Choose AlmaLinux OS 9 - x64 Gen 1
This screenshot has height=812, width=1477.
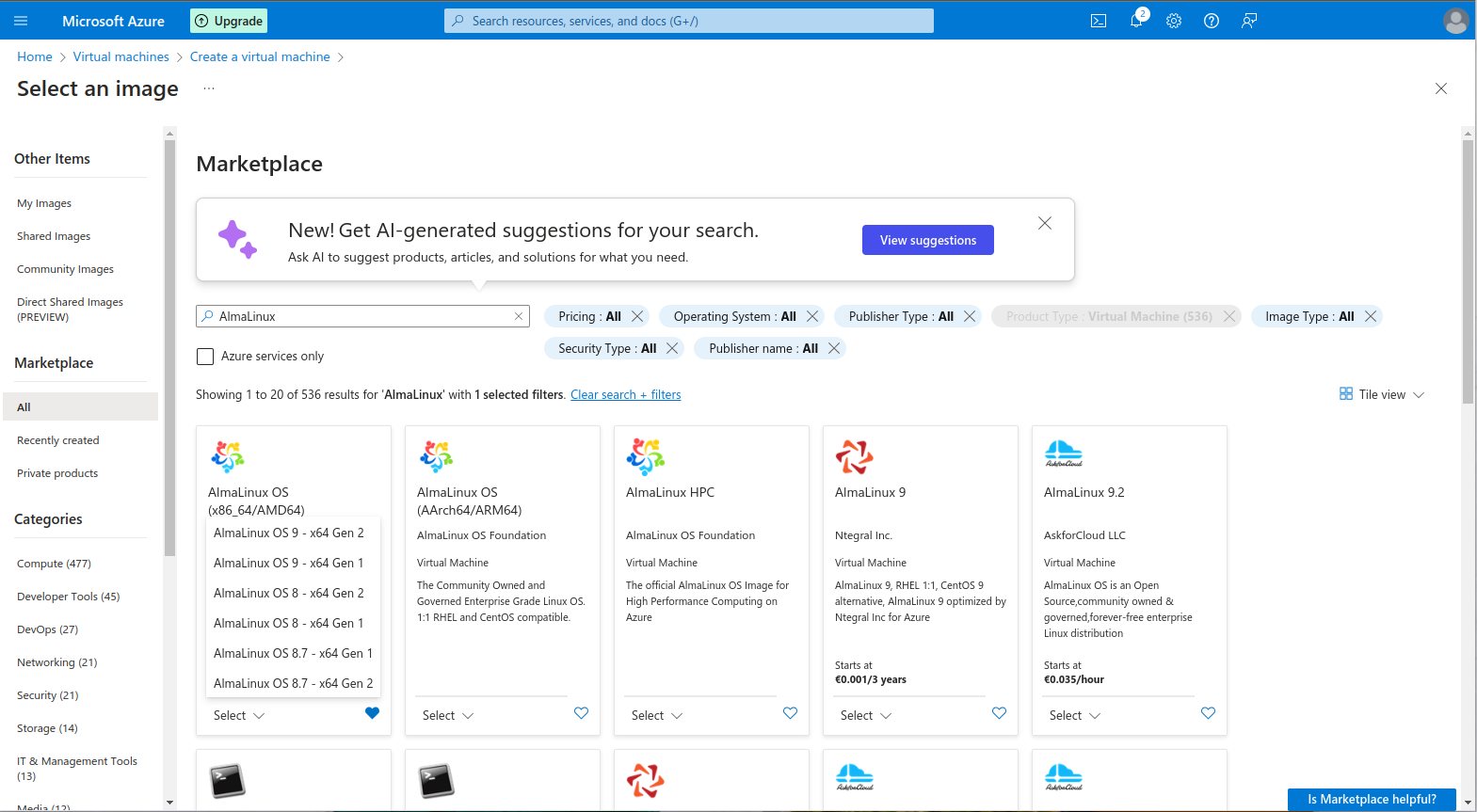(293, 563)
